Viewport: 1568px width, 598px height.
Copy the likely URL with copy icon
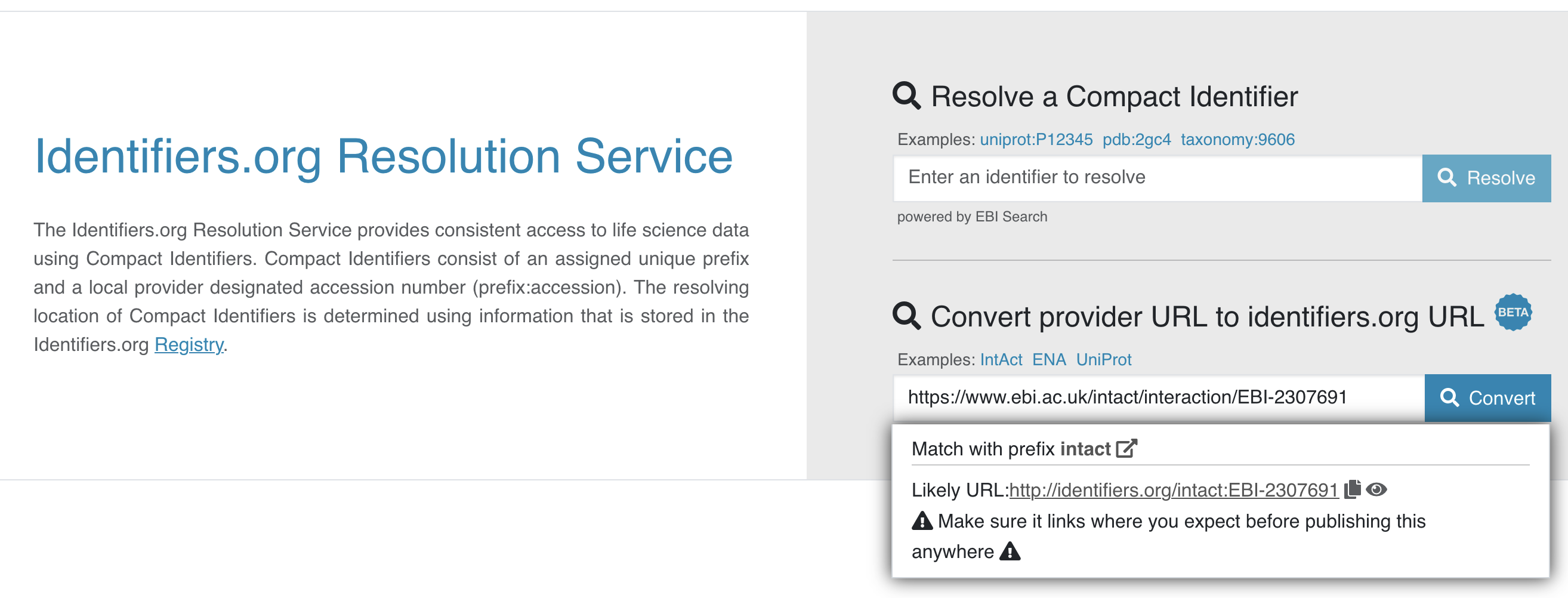click(1352, 489)
